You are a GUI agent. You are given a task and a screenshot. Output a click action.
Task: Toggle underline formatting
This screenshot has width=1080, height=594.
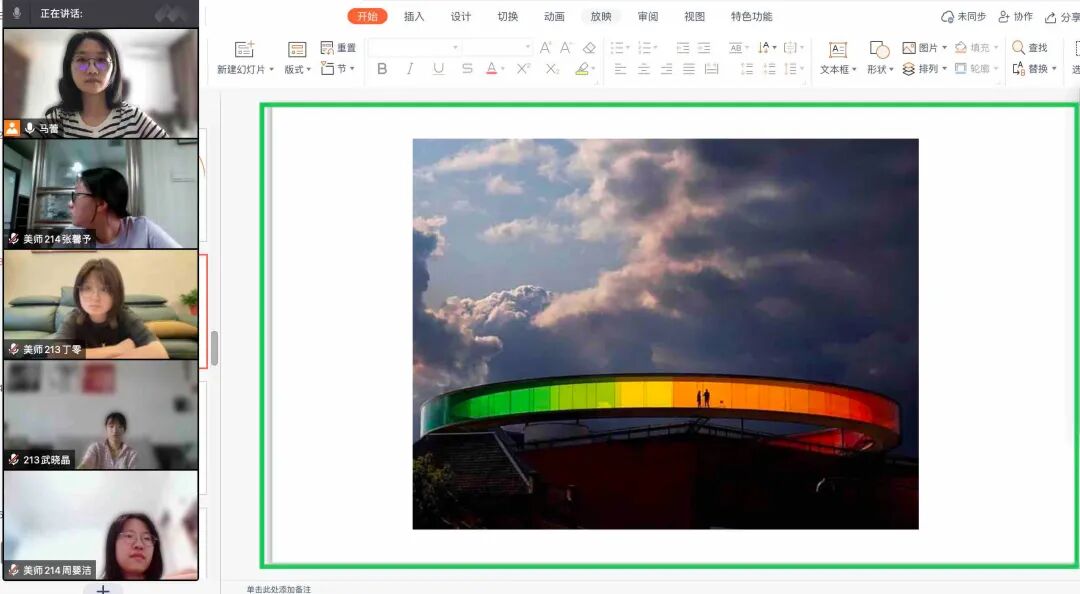[x=438, y=68]
